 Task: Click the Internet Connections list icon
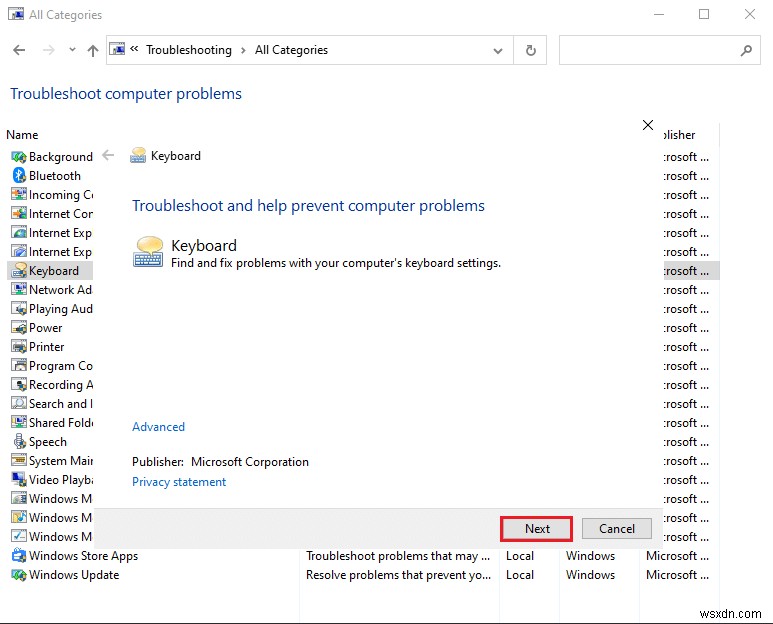pos(19,213)
